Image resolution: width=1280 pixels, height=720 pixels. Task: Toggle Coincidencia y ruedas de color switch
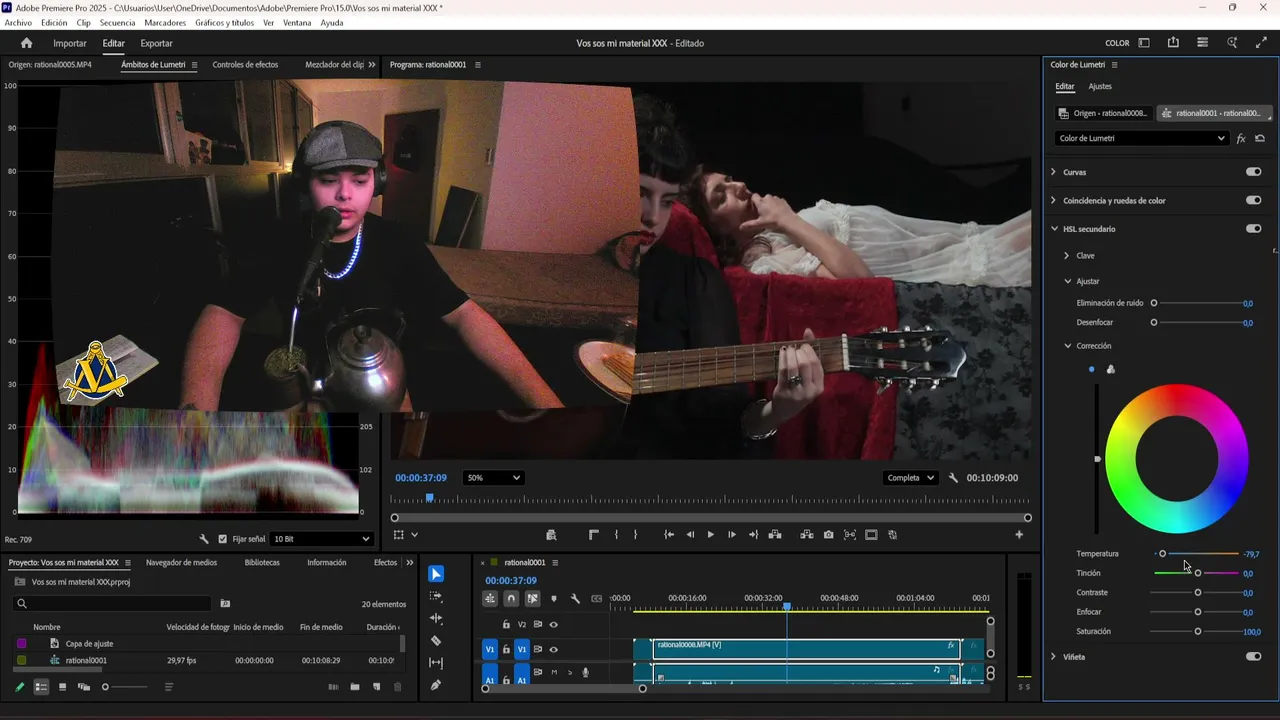point(1253,201)
